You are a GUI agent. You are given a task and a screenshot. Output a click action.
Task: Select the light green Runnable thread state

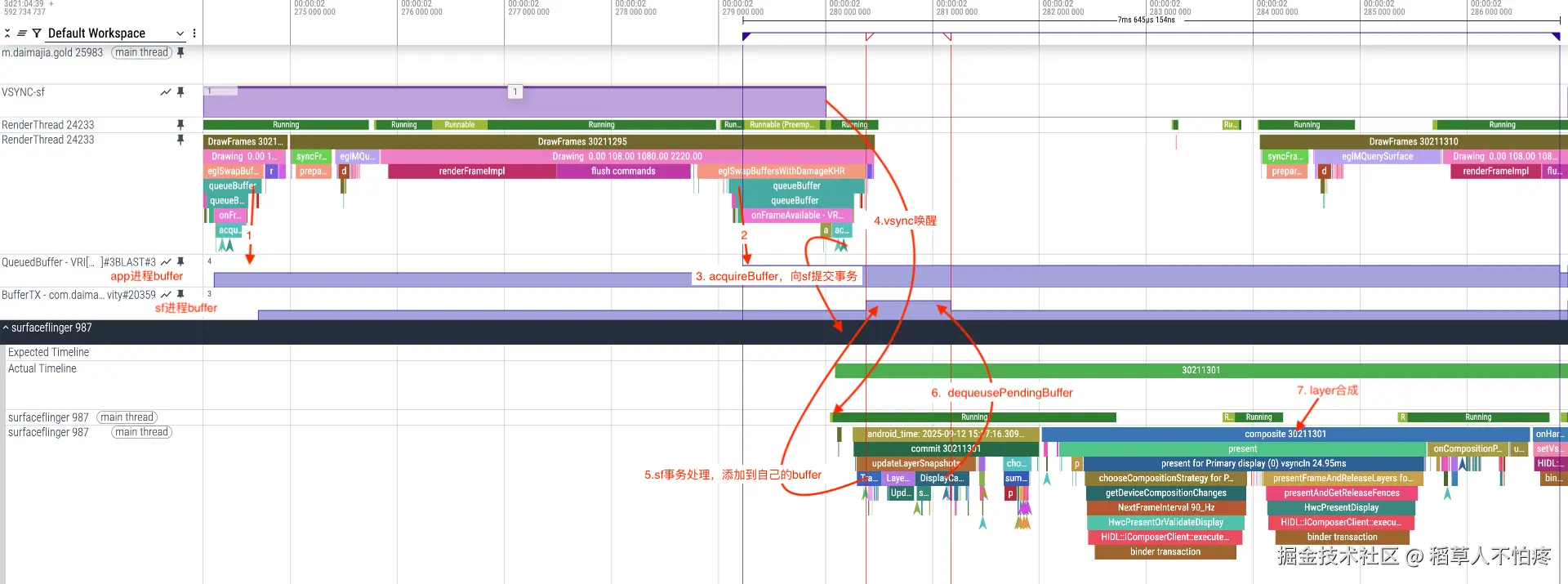[459, 125]
